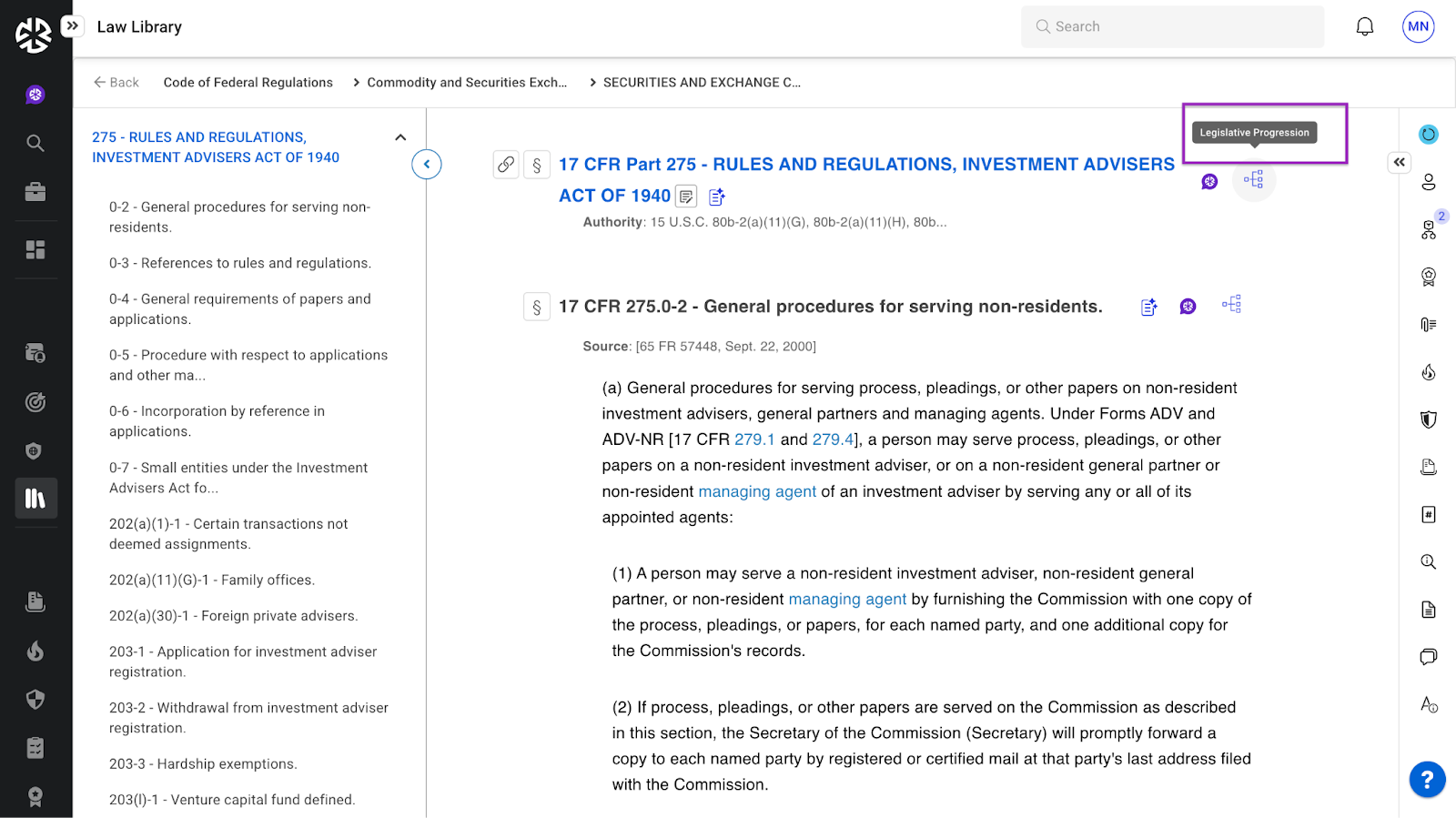The width and height of the screenshot is (1456, 818).
Task: Click the briefcase icon in left sidebar
Action: 35,192
